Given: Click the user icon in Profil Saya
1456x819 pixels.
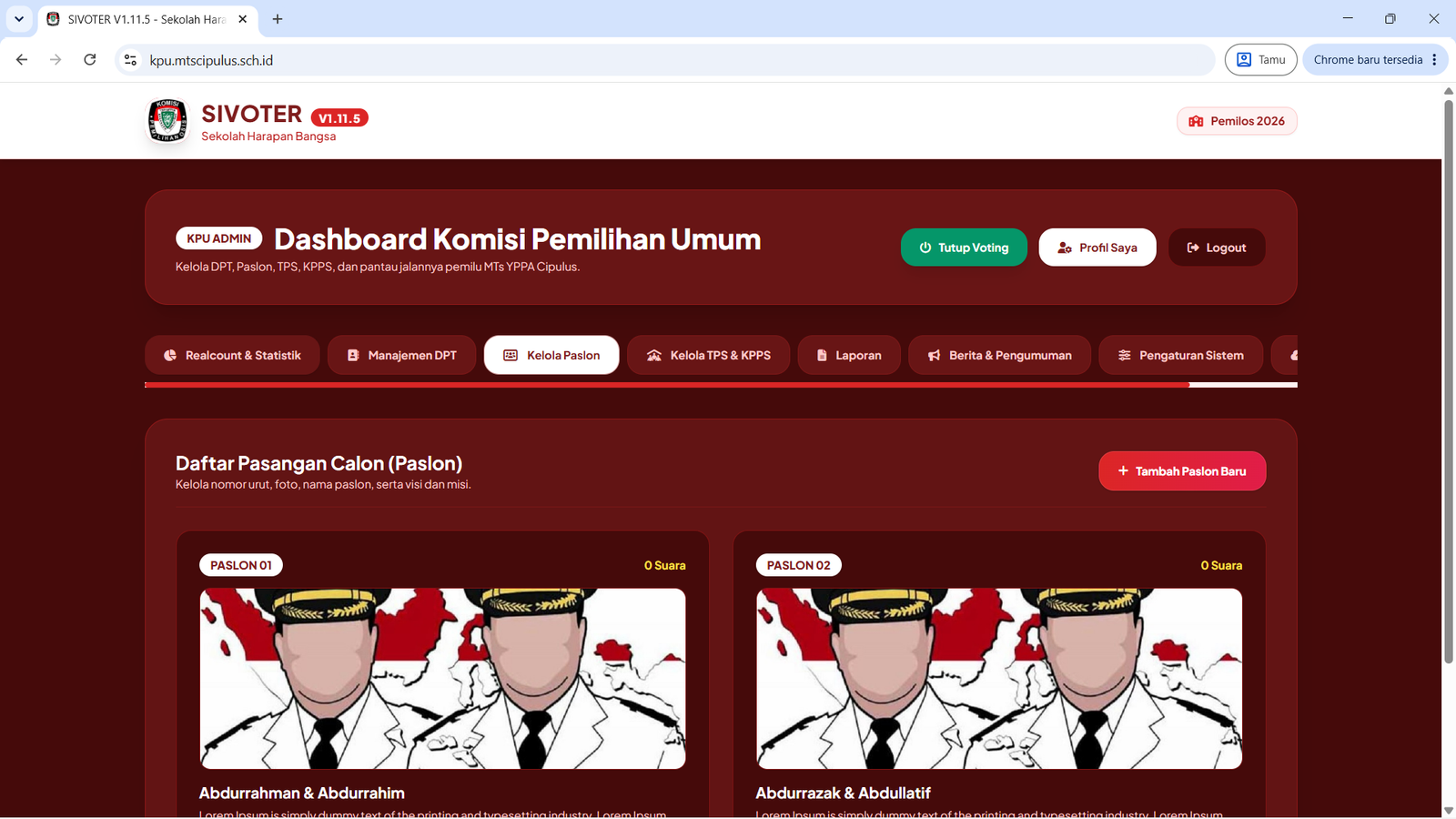Looking at the screenshot, I should (x=1065, y=248).
